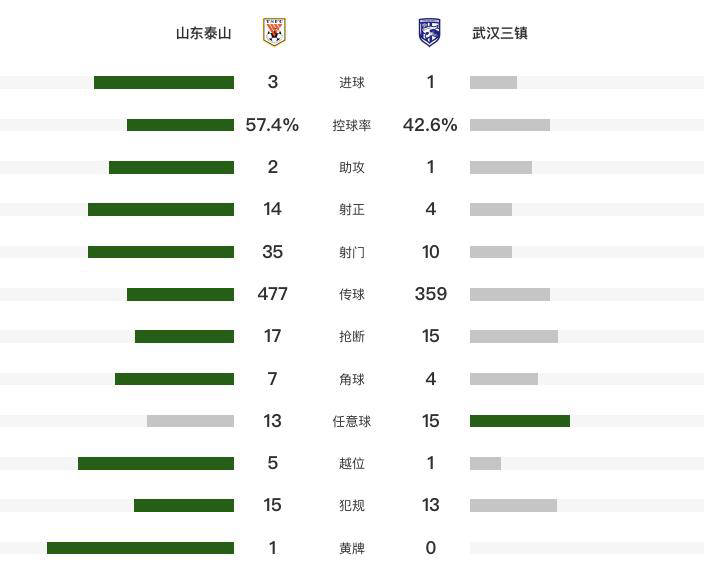Screen dimensions: 709x576
Task: Click Wuhan's green 任意球 bar
Action: [520, 421]
